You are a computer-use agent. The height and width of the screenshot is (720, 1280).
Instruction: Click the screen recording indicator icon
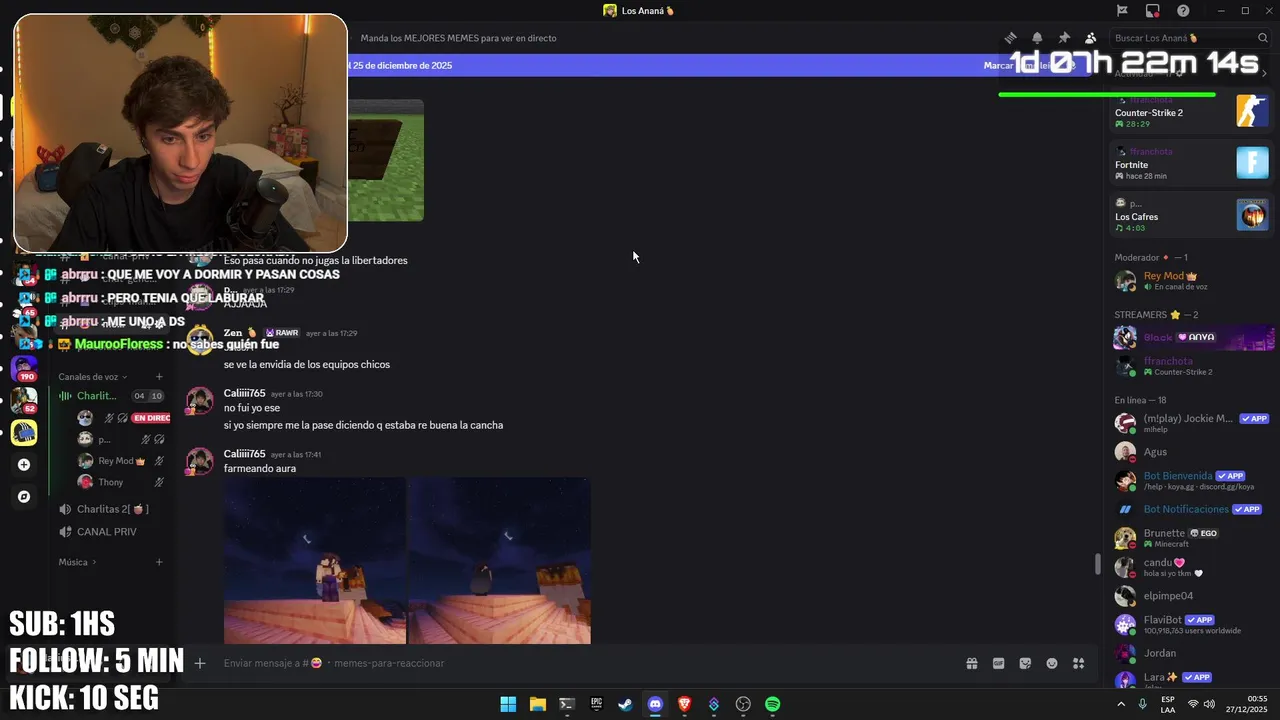pyautogui.click(x=1153, y=11)
